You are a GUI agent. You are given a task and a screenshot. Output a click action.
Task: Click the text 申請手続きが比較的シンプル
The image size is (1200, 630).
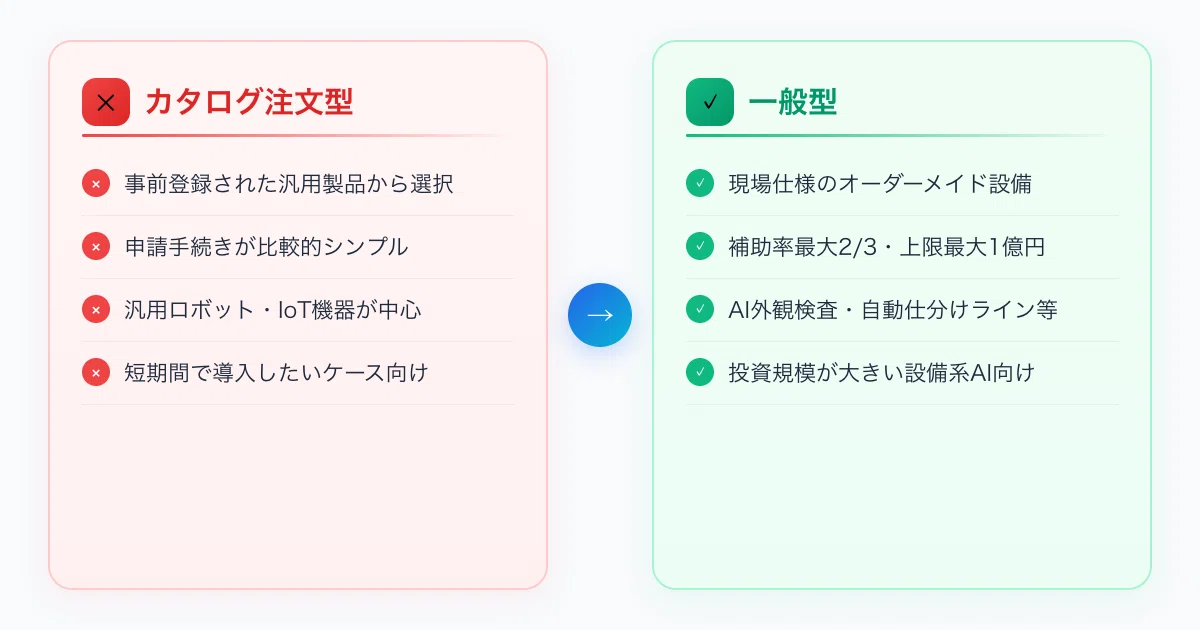(x=267, y=247)
